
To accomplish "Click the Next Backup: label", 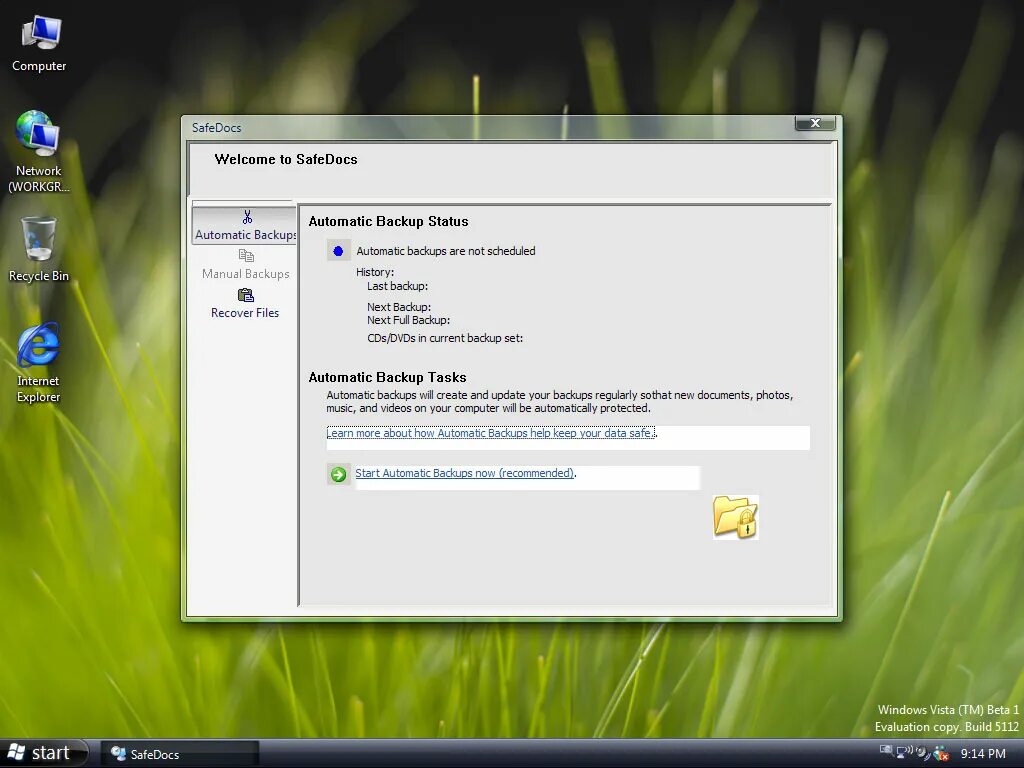I will [399, 307].
